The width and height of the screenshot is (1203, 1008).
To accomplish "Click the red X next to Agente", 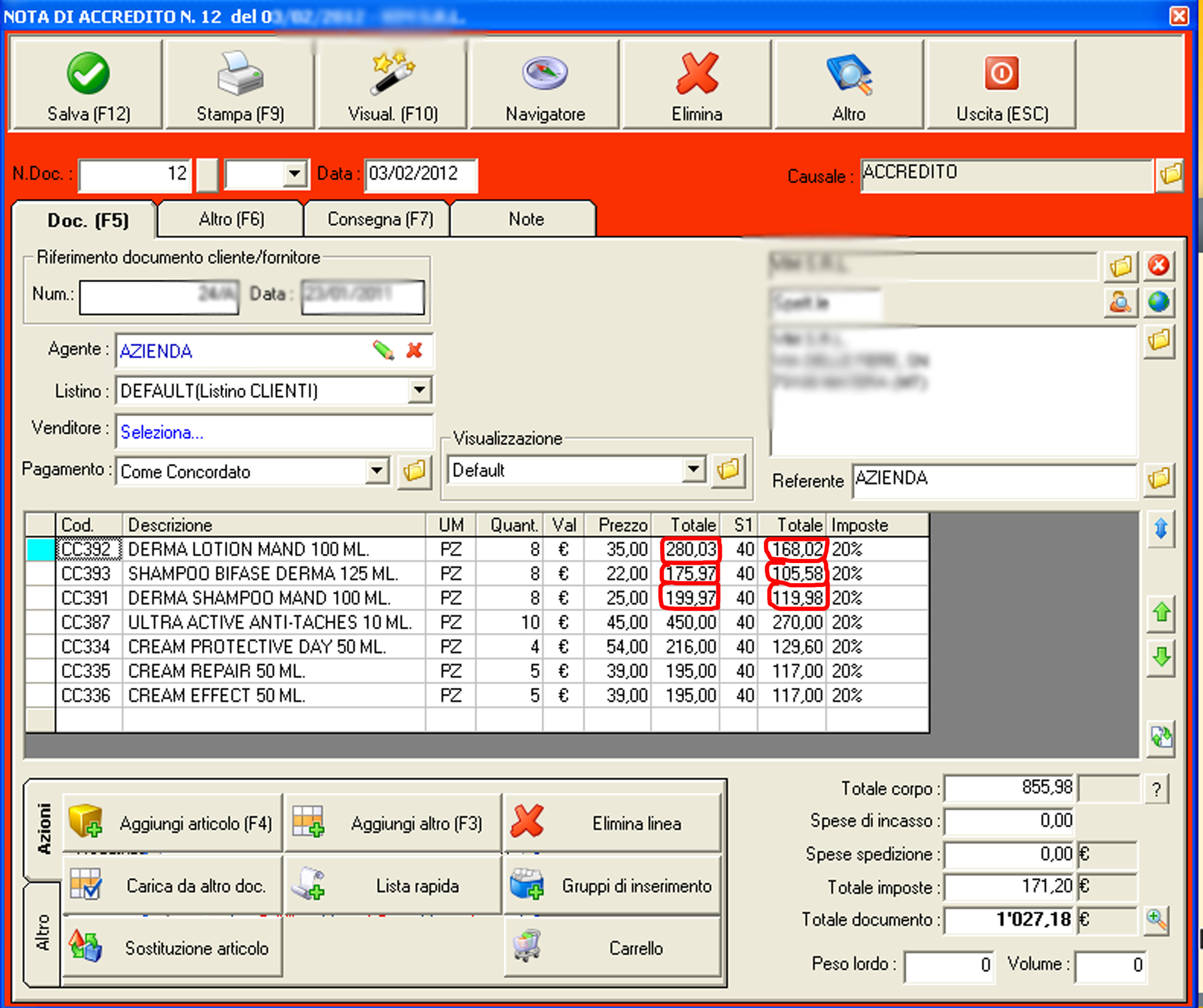I will pyautogui.click(x=414, y=350).
